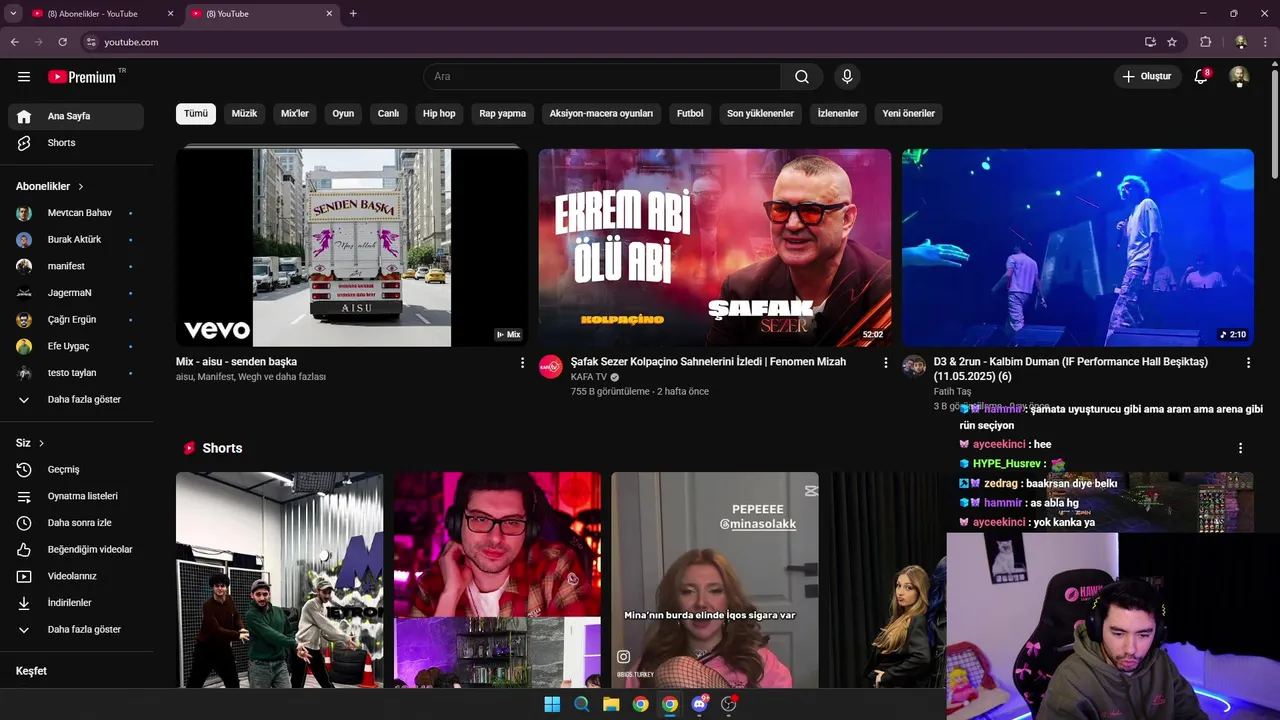The height and width of the screenshot is (720, 1280).
Task: Click Fatih Taş channel avatar
Action: point(914,366)
